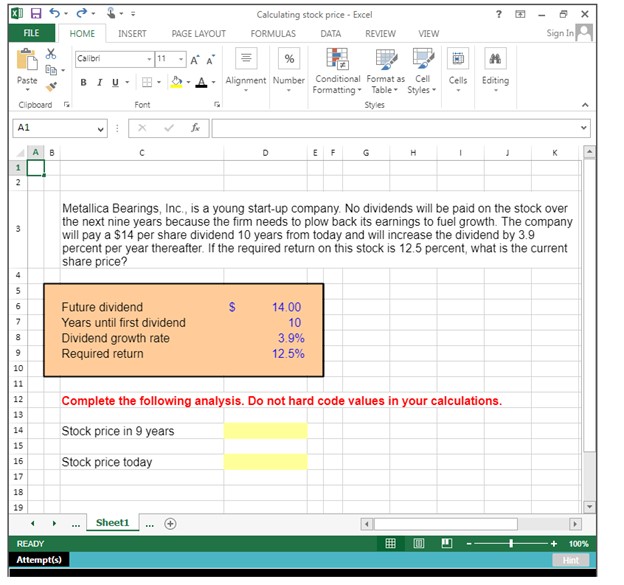
Task: Click the Save icon in title bar
Action: [x=36, y=14]
